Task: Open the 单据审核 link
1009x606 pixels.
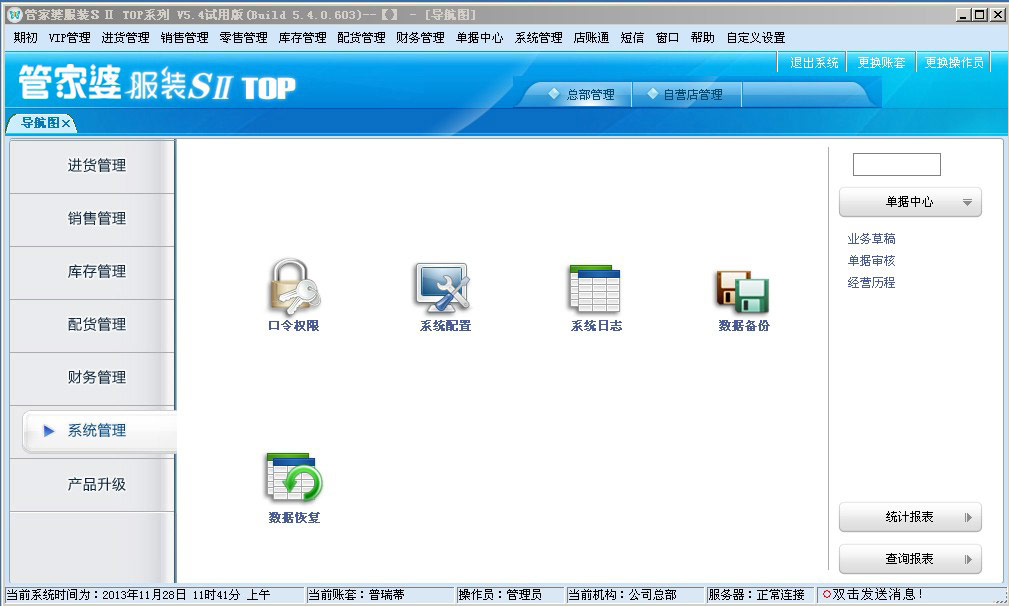Action: 871,261
